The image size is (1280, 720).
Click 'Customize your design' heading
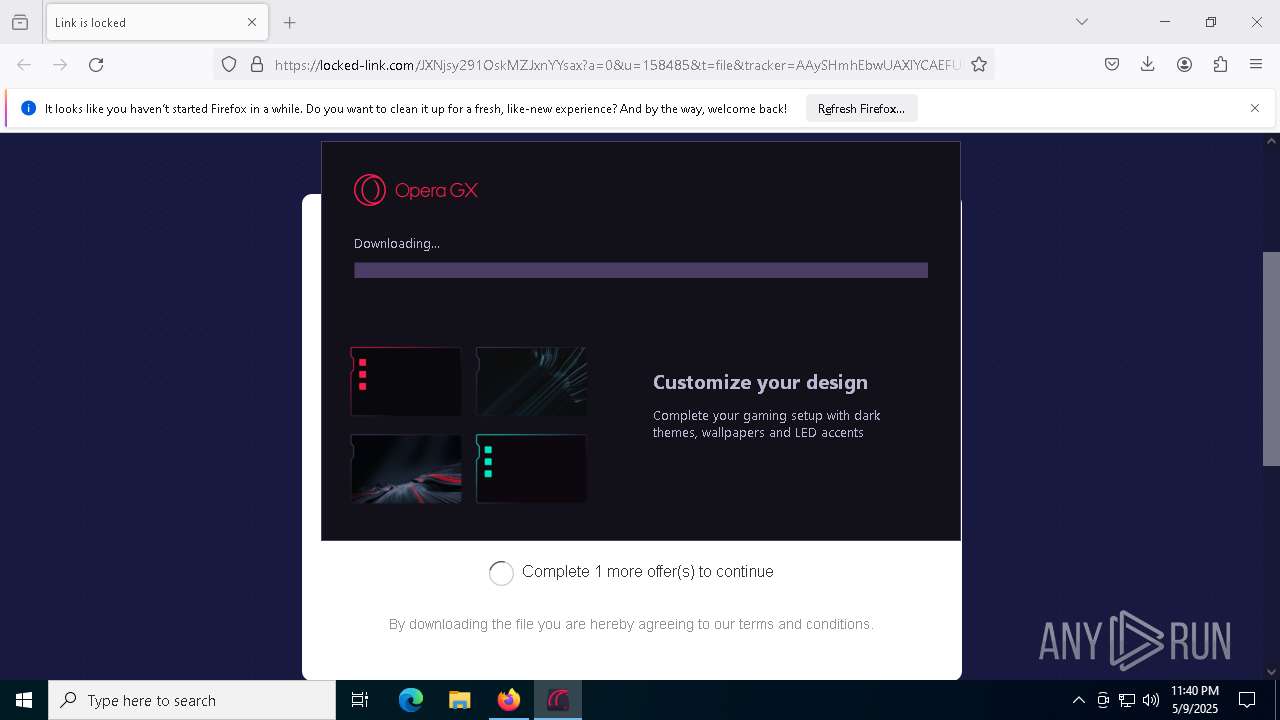760,382
